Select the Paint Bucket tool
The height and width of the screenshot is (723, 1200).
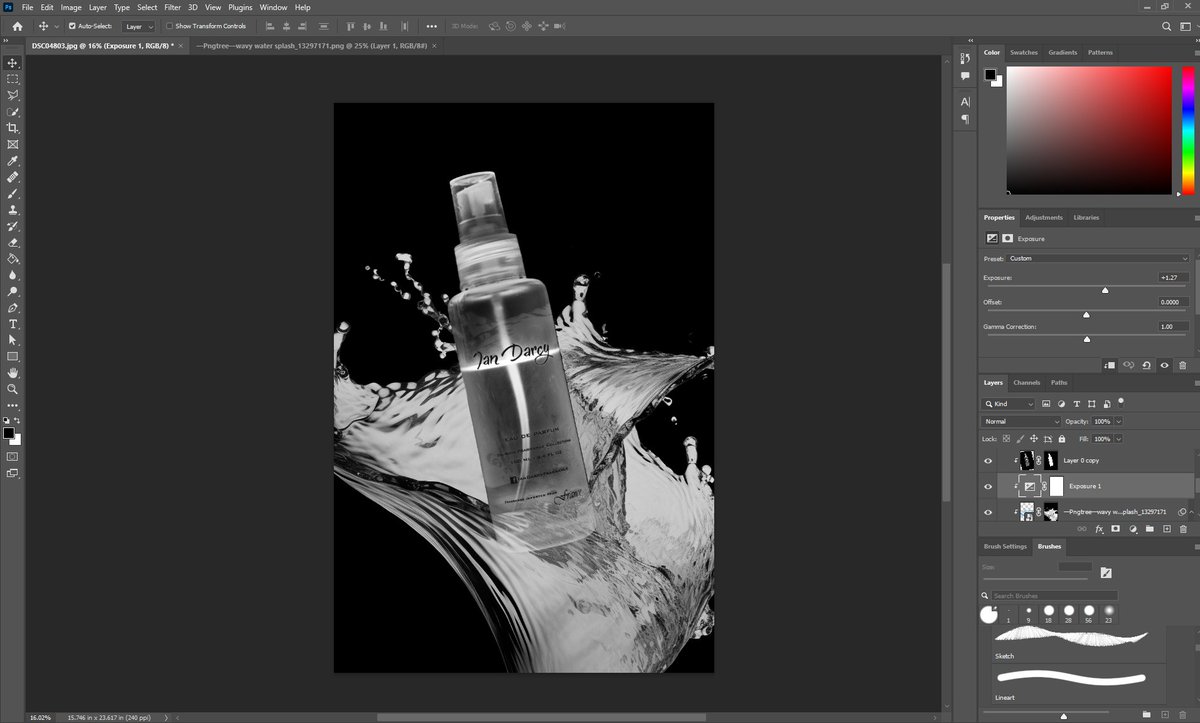click(13, 258)
